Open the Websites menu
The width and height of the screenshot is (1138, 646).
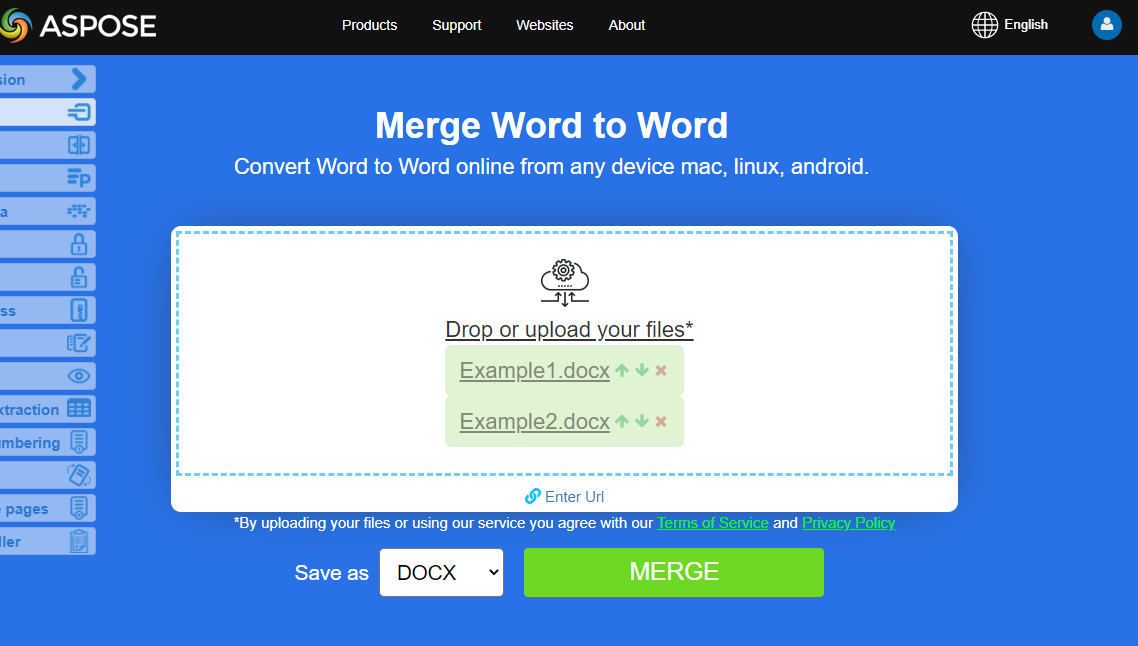pyautogui.click(x=544, y=25)
